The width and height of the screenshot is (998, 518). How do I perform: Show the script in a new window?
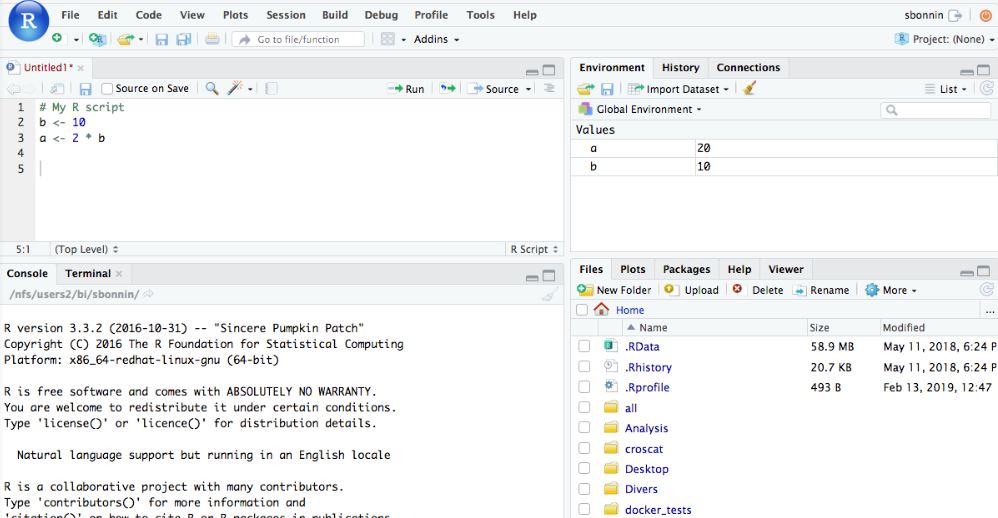tap(57, 89)
